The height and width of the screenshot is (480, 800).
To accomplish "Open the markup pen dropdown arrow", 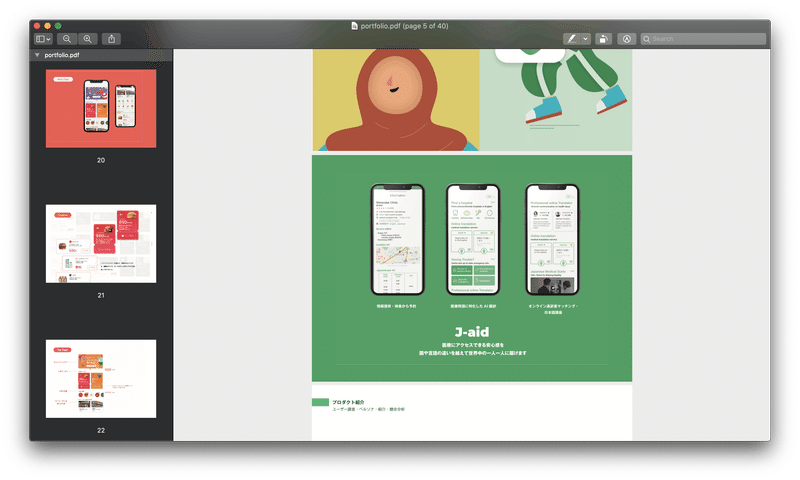I will 586,39.
